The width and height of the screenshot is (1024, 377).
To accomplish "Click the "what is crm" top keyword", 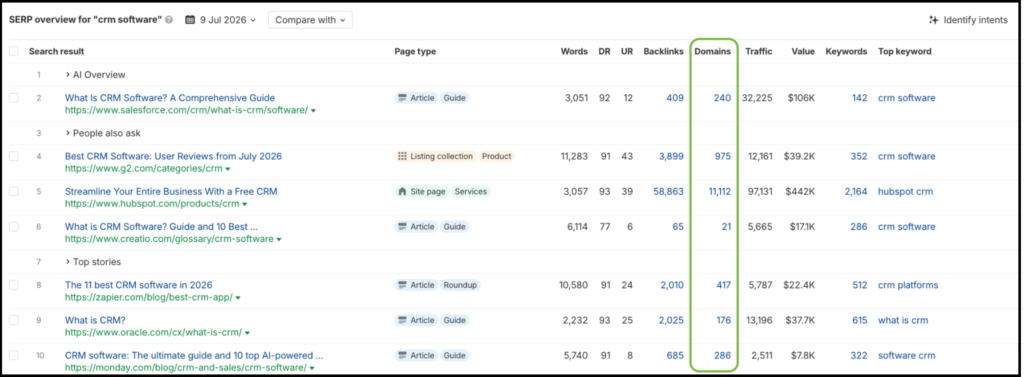I will 903,320.
